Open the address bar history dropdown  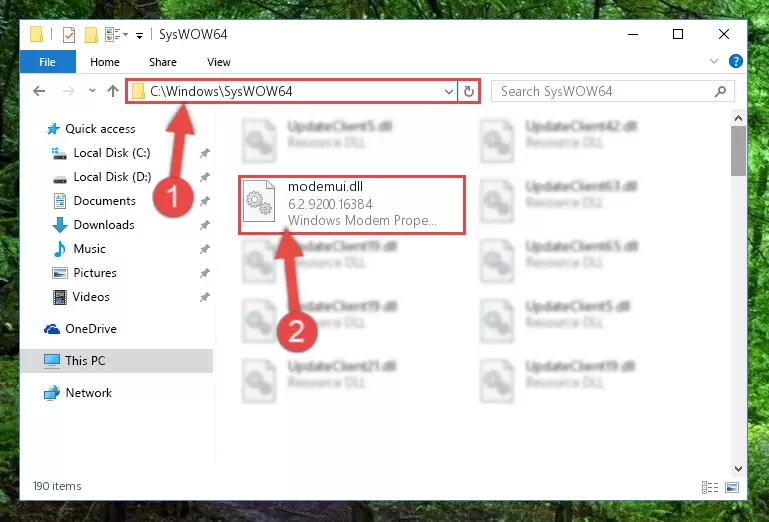[448, 91]
